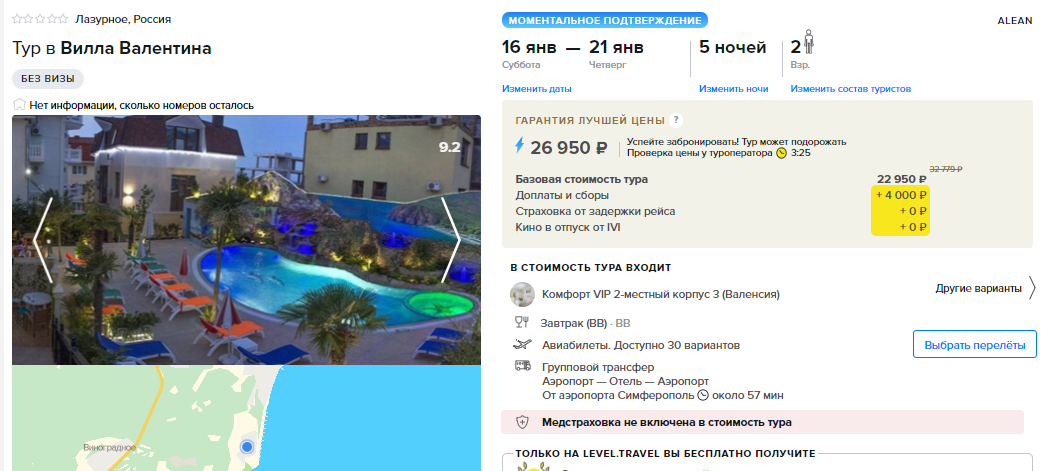The height and width of the screenshot is (471, 1048).
Task: Expand Другие варианты room options chevron
Action: click(x=1032, y=289)
